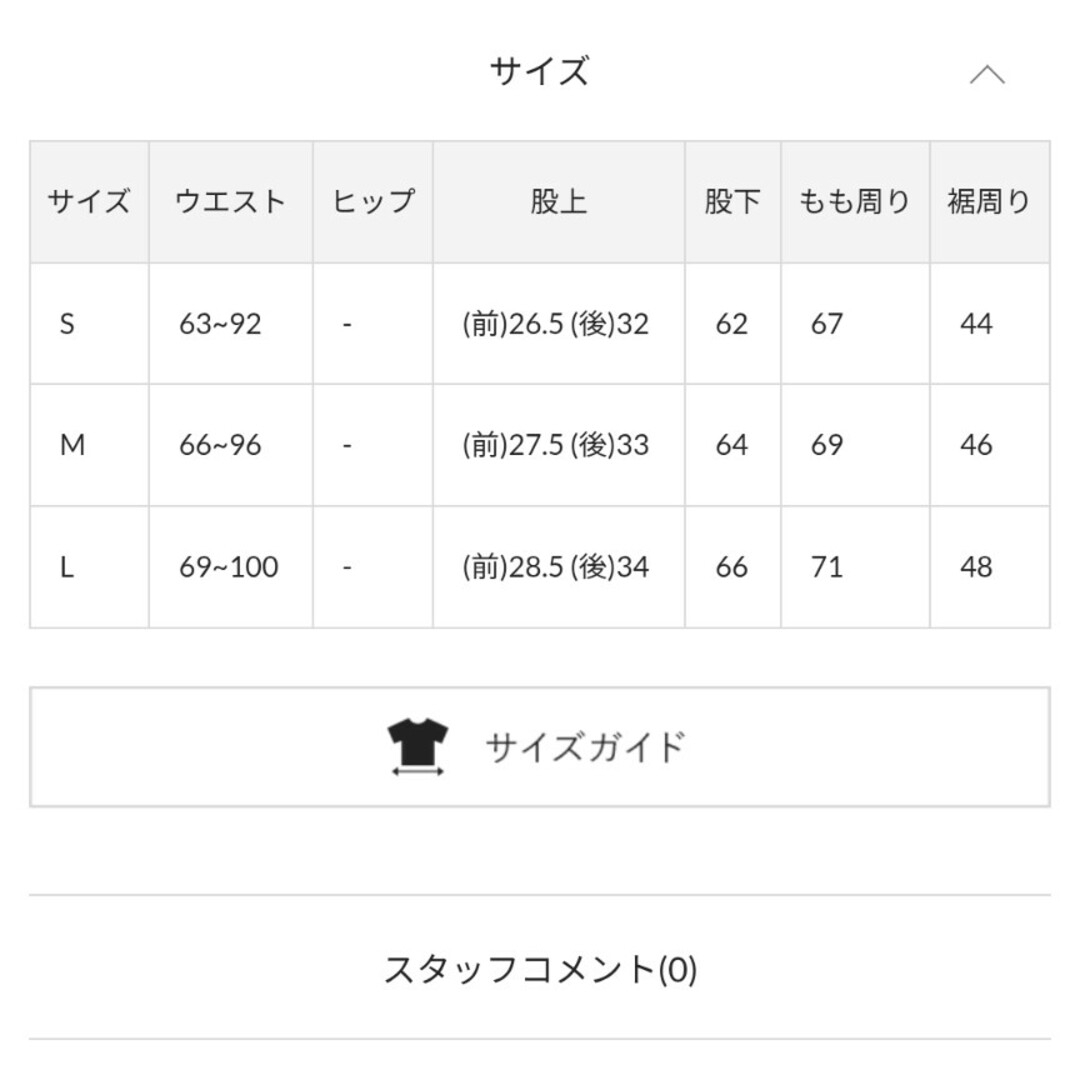The image size is (1080, 1080).
Task: Click the 股下 column header
Action: point(733,202)
